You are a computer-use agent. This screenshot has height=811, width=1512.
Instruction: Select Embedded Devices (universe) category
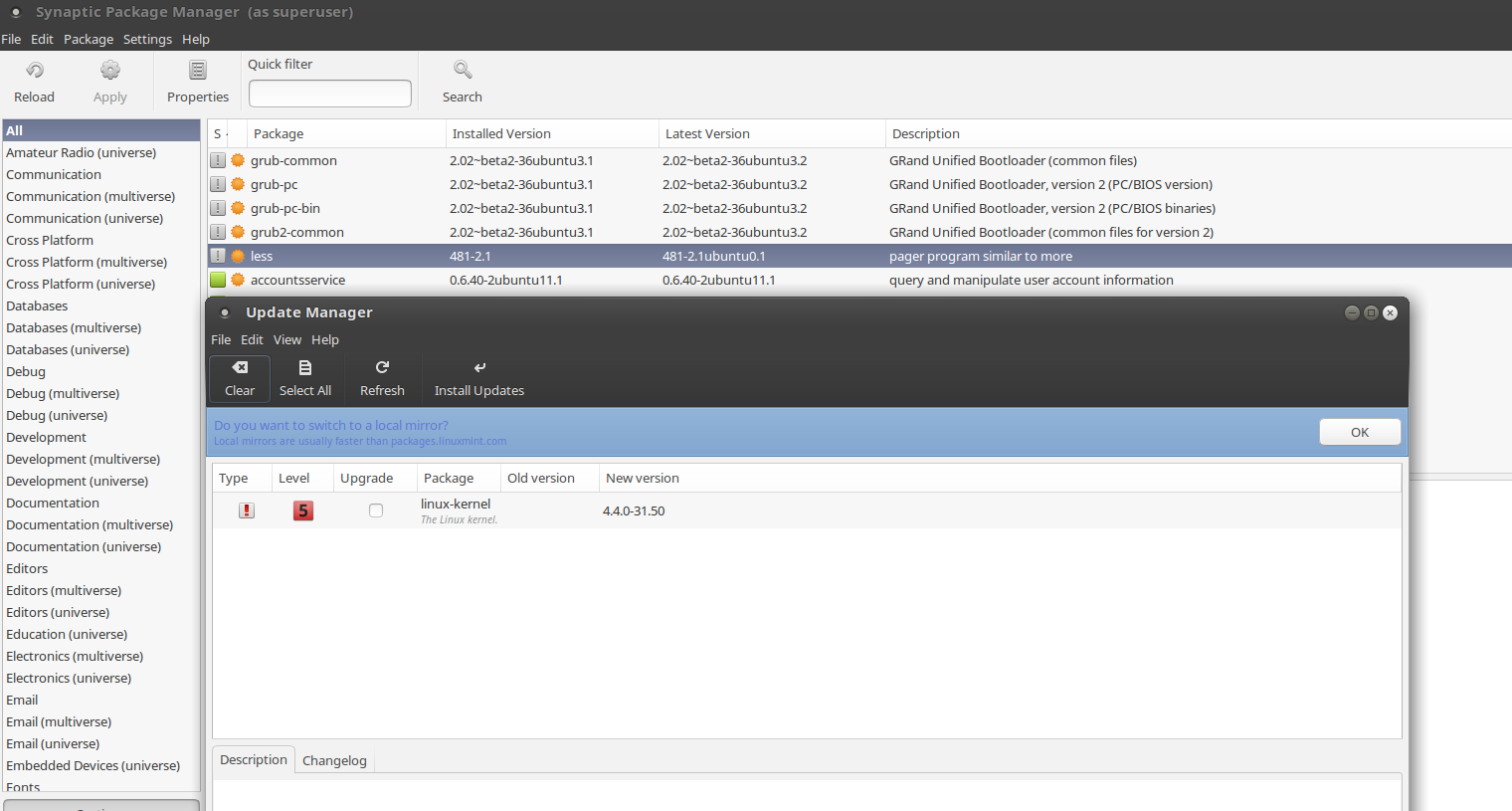point(101,765)
